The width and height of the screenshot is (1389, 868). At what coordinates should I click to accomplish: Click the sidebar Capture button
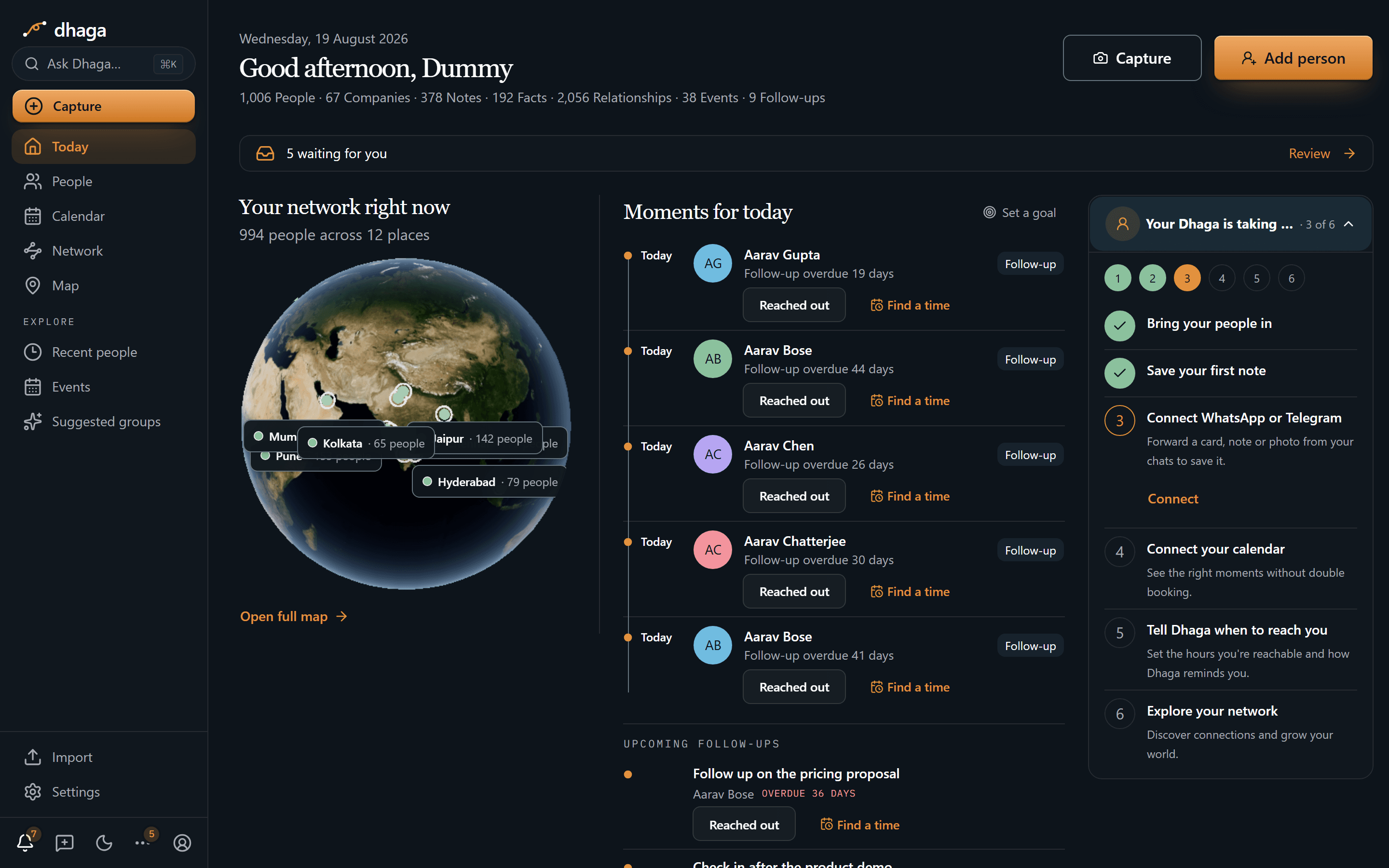103,106
